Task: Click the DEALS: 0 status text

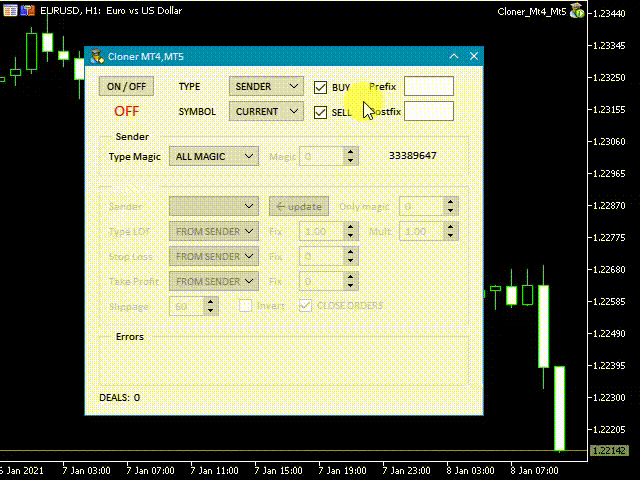Action: point(120,398)
